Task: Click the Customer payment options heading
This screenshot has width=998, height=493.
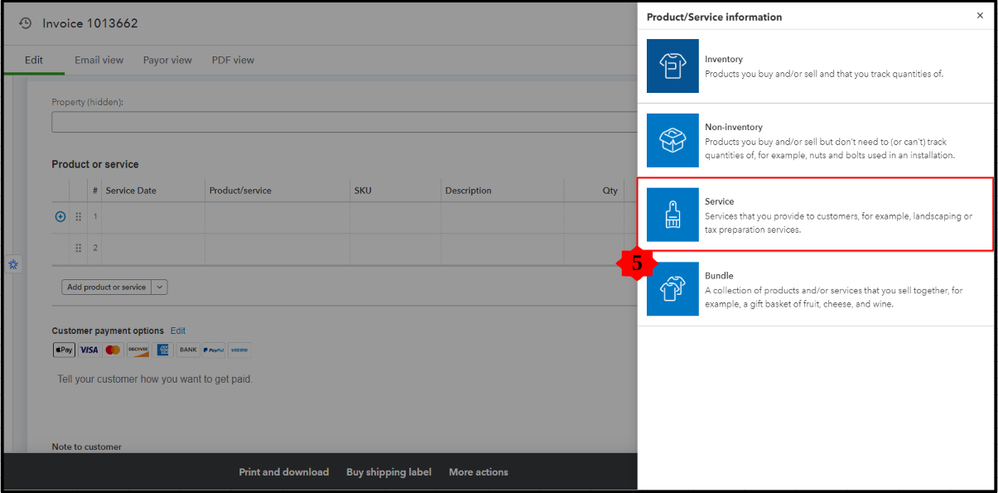Action: pos(108,331)
